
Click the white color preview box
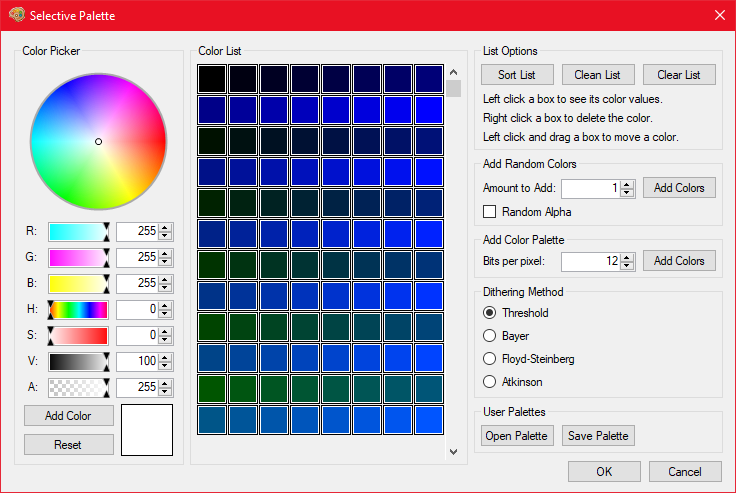click(147, 430)
